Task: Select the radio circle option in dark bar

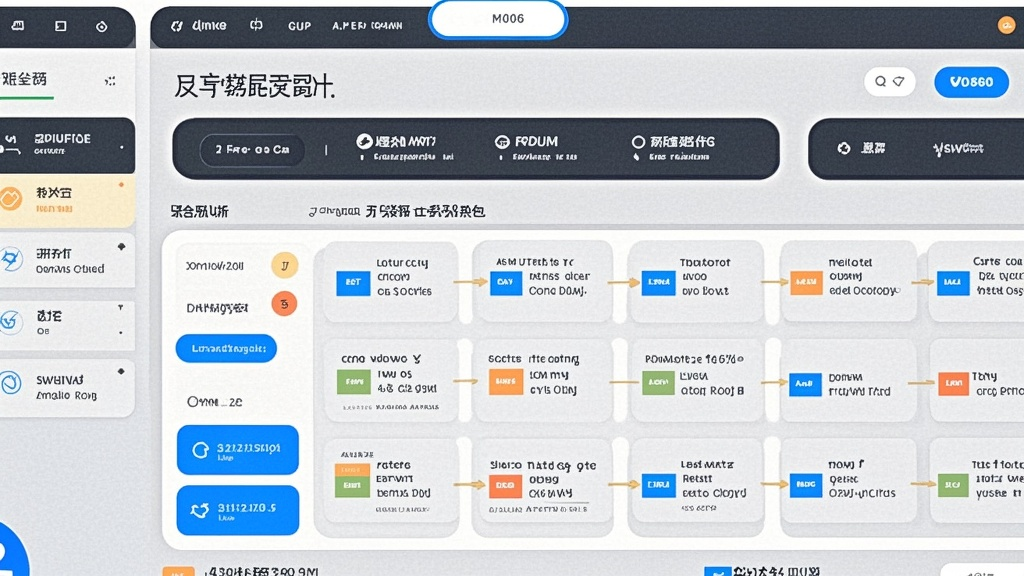Action: [638, 142]
